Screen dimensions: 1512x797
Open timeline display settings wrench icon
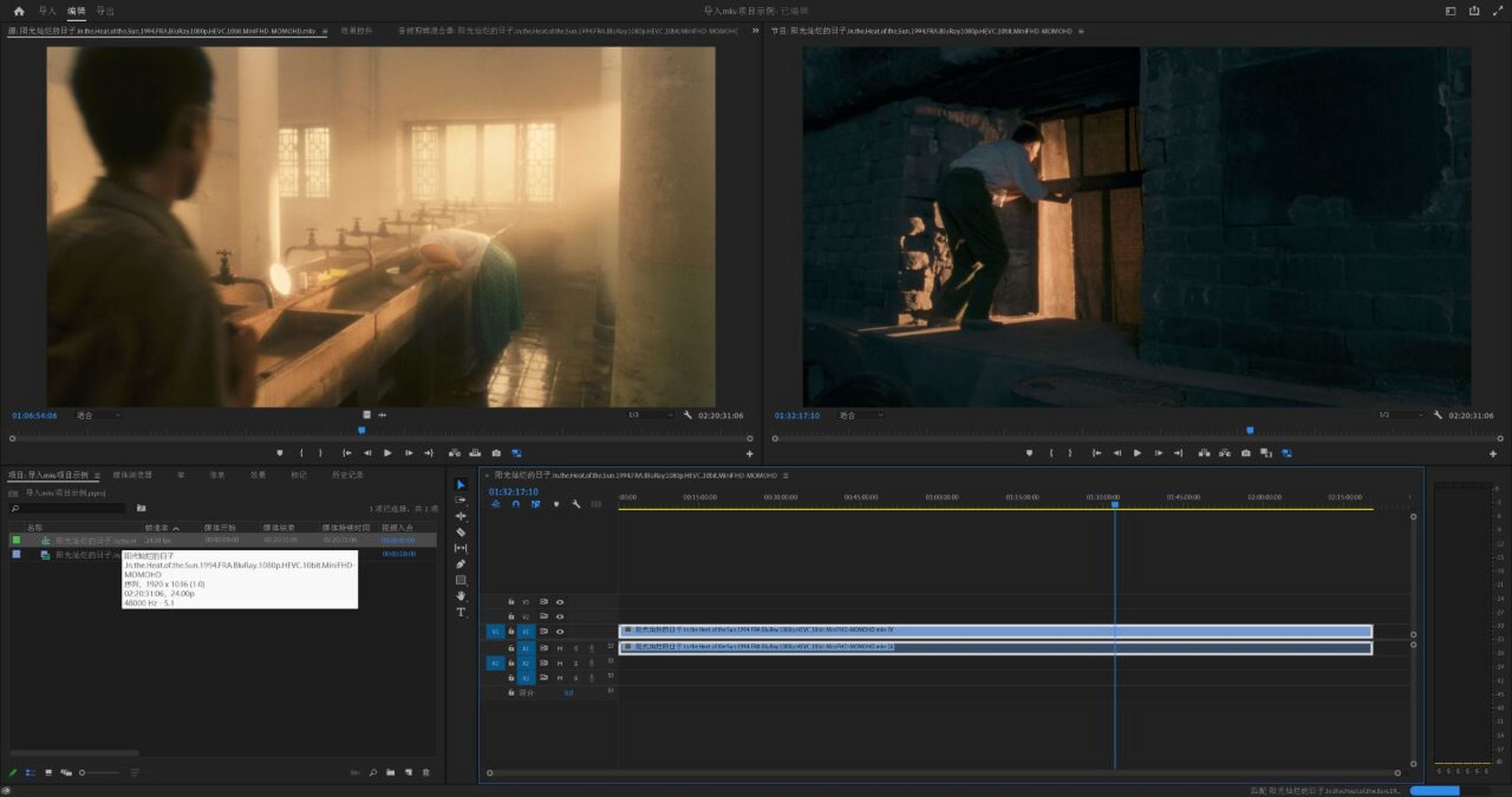pyautogui.click(x=576, y=504)
